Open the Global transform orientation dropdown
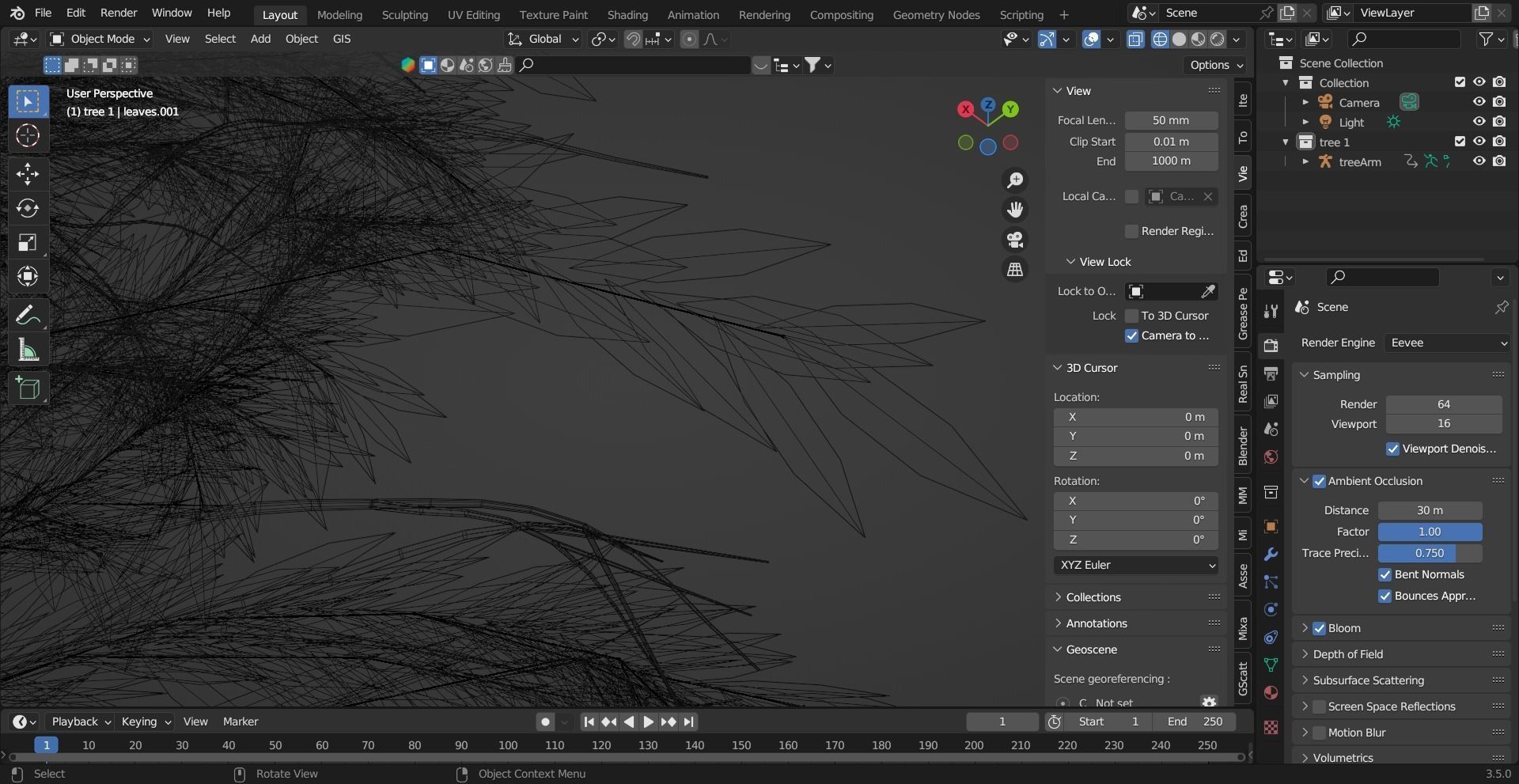1519x784 pixels. point(543,40)
